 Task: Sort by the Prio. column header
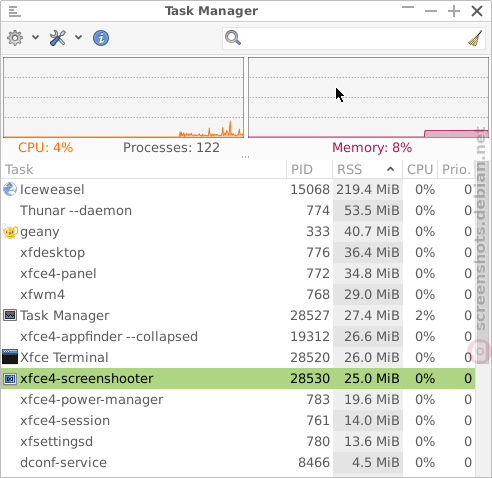456,169
